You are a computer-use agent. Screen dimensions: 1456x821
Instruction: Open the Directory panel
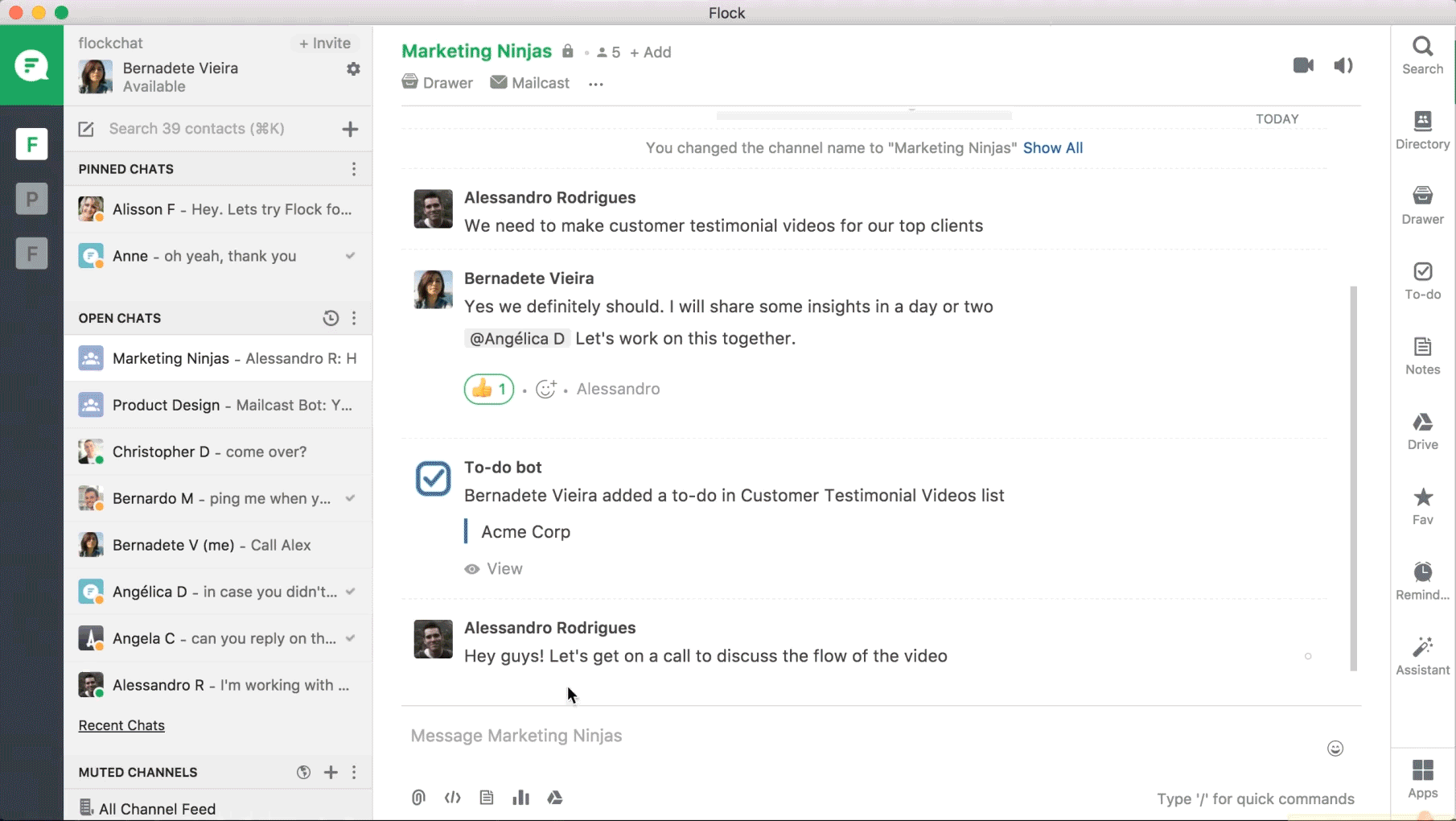(x=1422, y=131)
